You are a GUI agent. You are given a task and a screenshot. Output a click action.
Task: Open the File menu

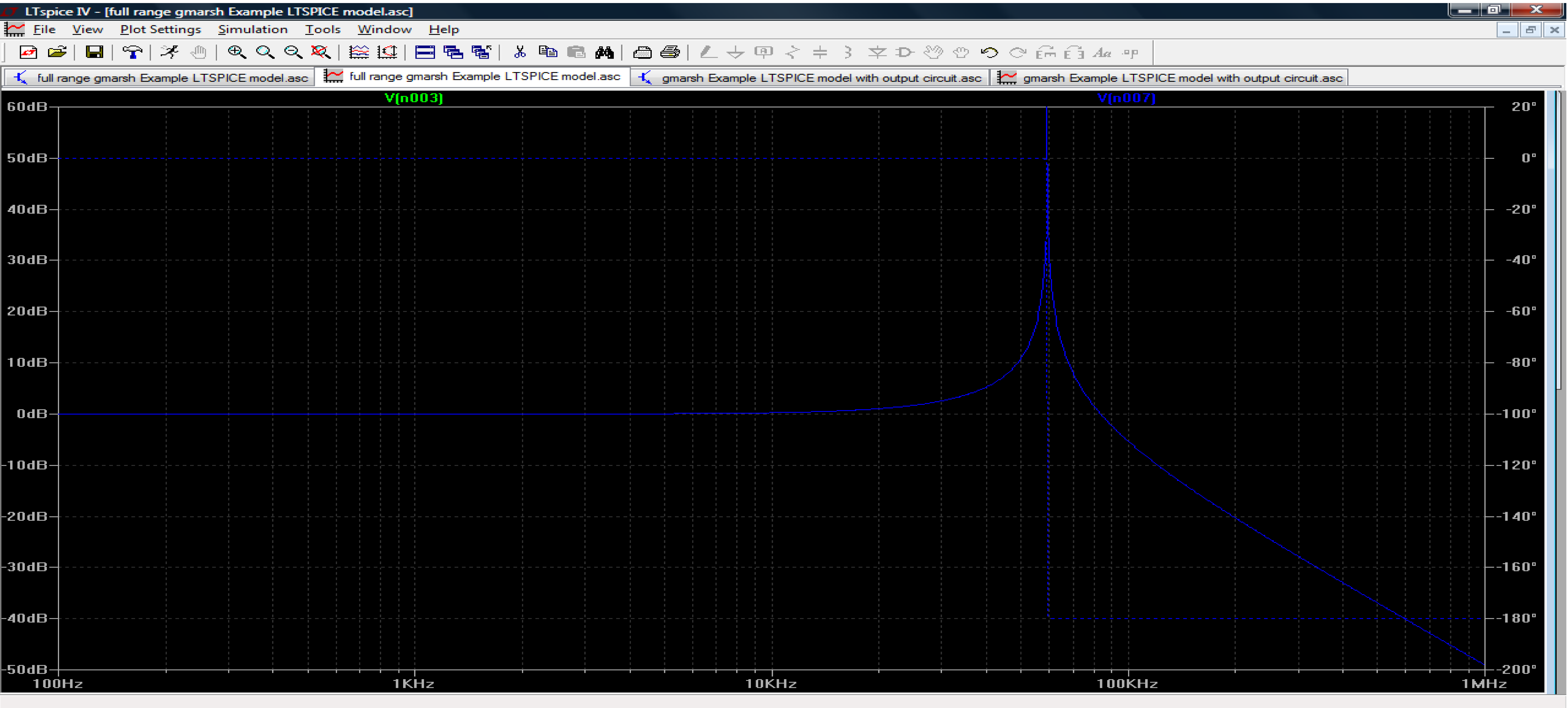point(45,29)
